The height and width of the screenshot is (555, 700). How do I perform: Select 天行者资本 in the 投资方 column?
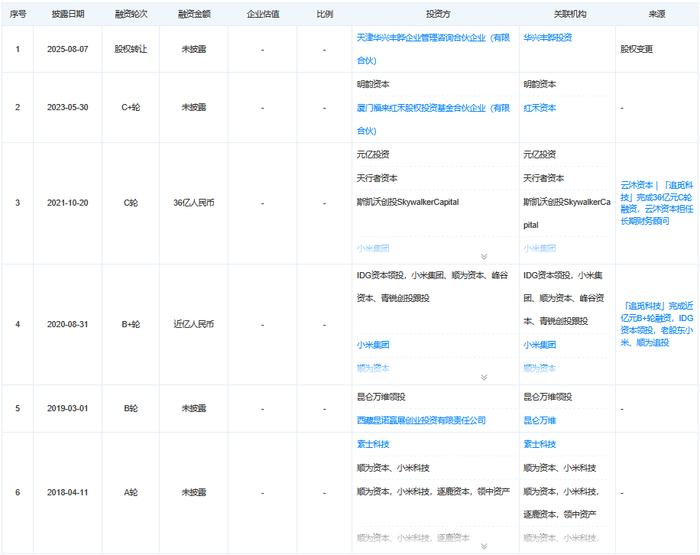pyautogui.click(x=377, y=178)
